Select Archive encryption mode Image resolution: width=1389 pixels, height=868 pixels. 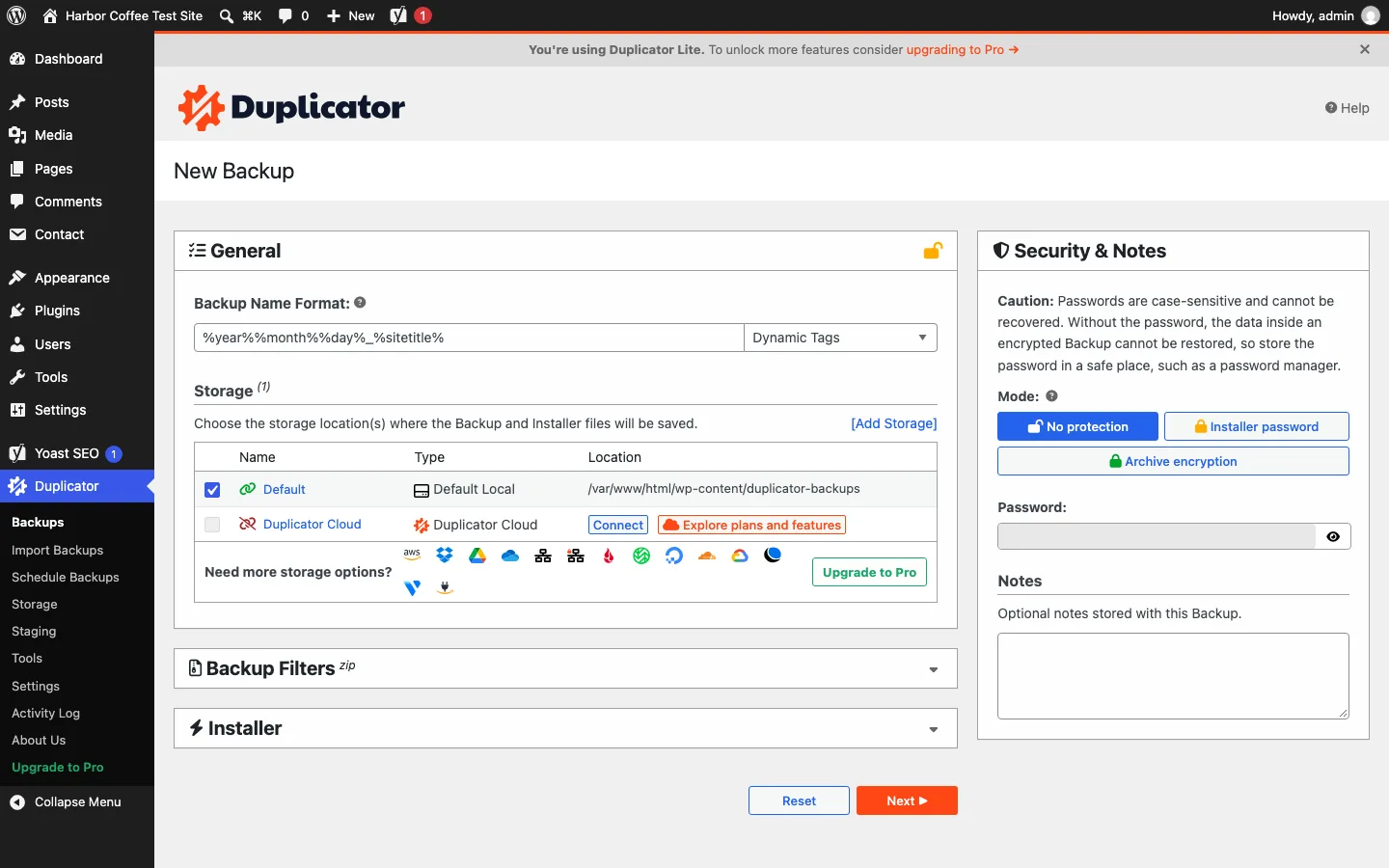[1173, 461]
